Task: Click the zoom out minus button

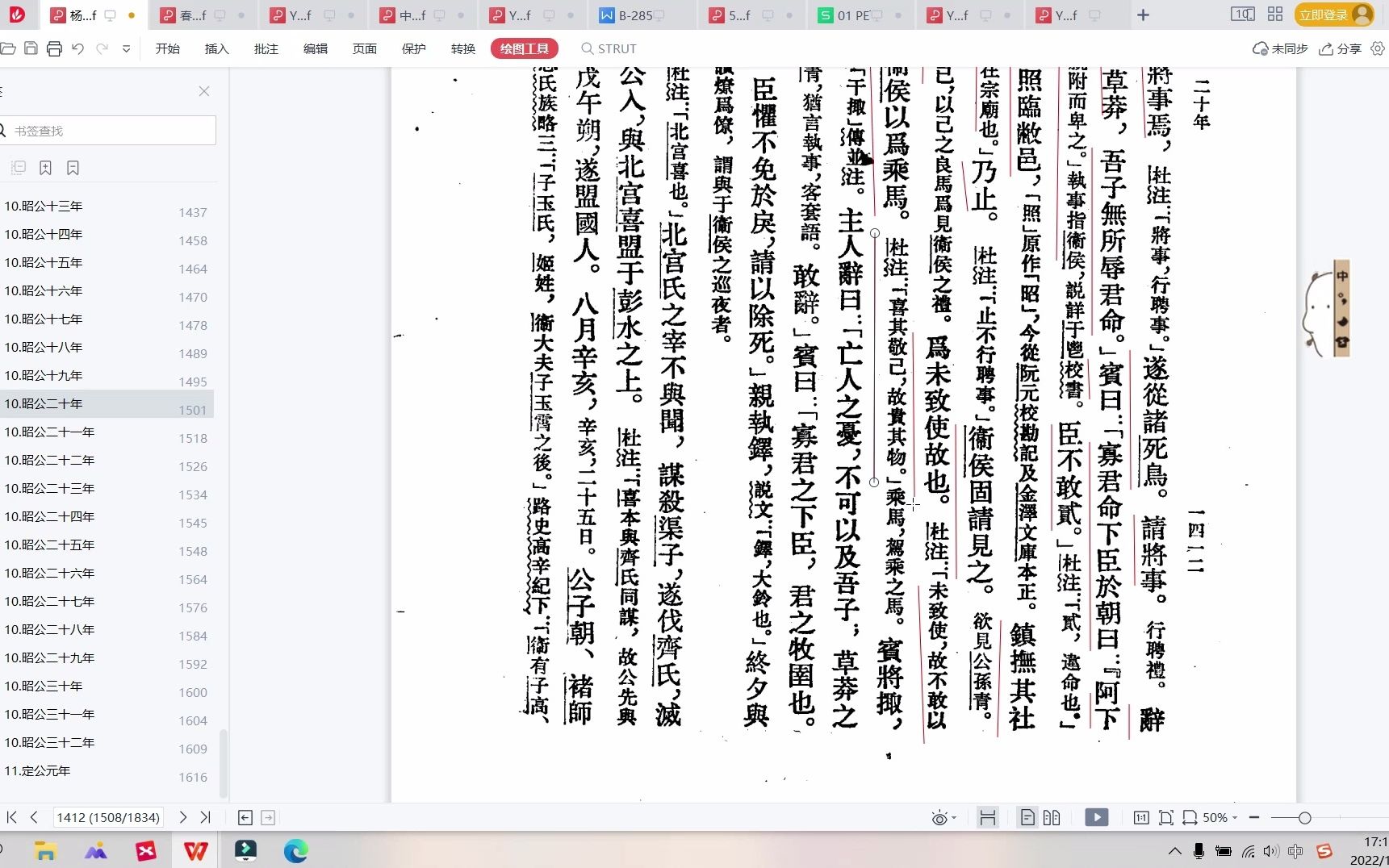Action: click(x=1254, y=817)
